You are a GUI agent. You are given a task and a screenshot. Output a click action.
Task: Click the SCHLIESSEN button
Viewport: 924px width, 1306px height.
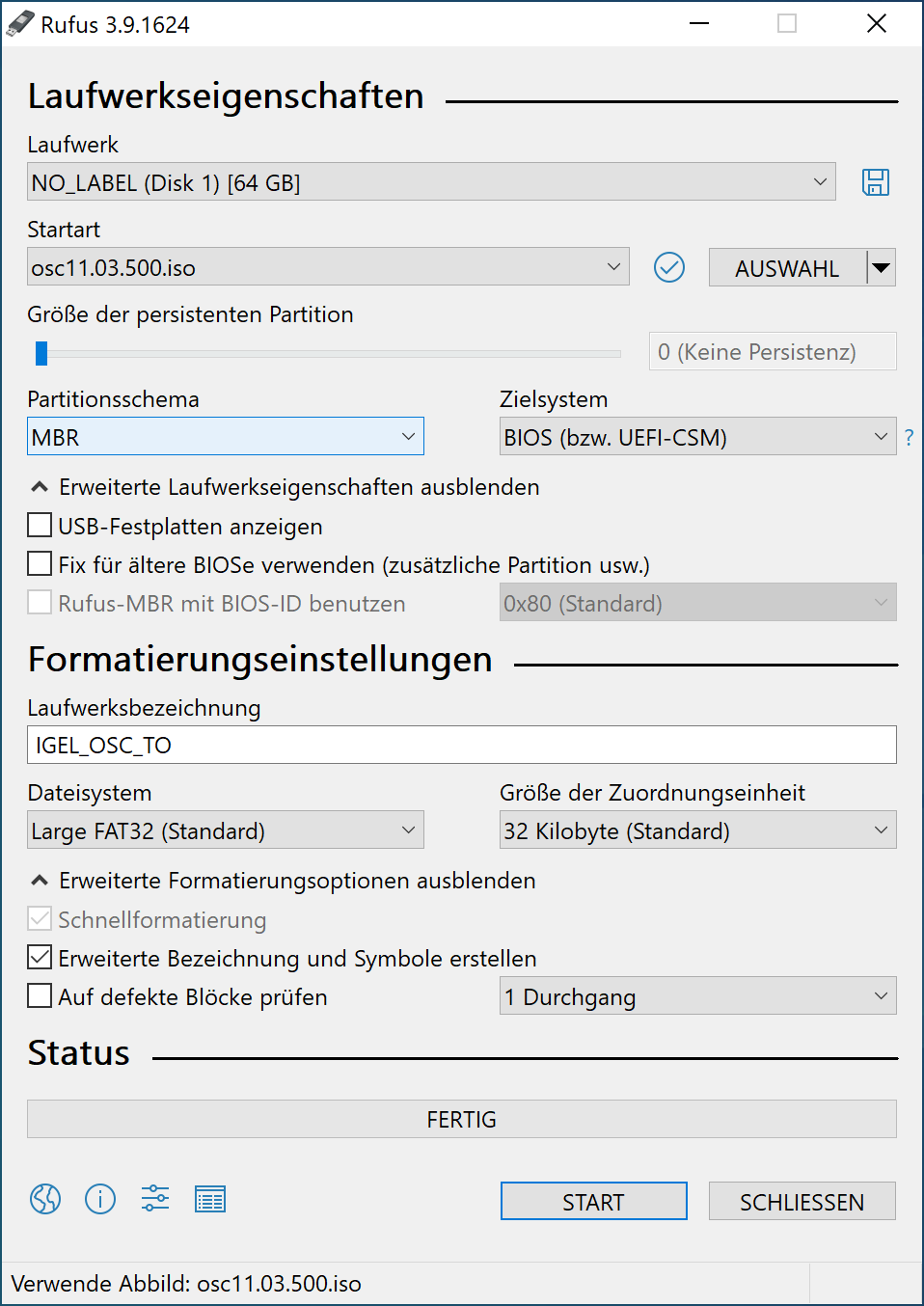[x=802, y=1201]
